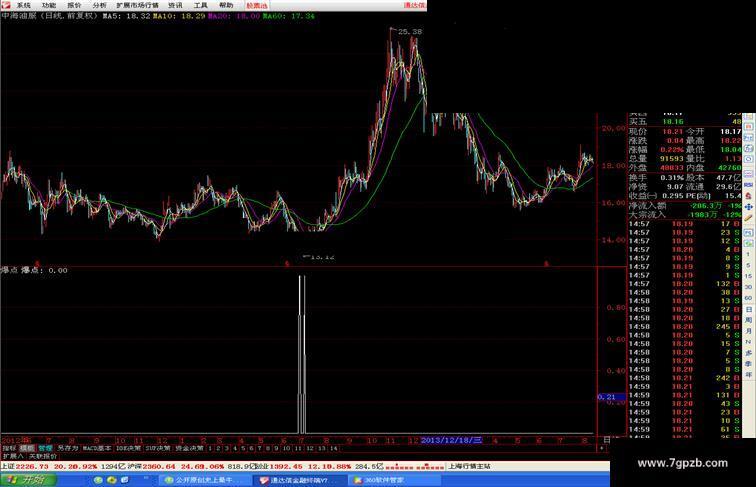
Task: Switch to daily 日 period in sidebar
Action: coord(748,309)
